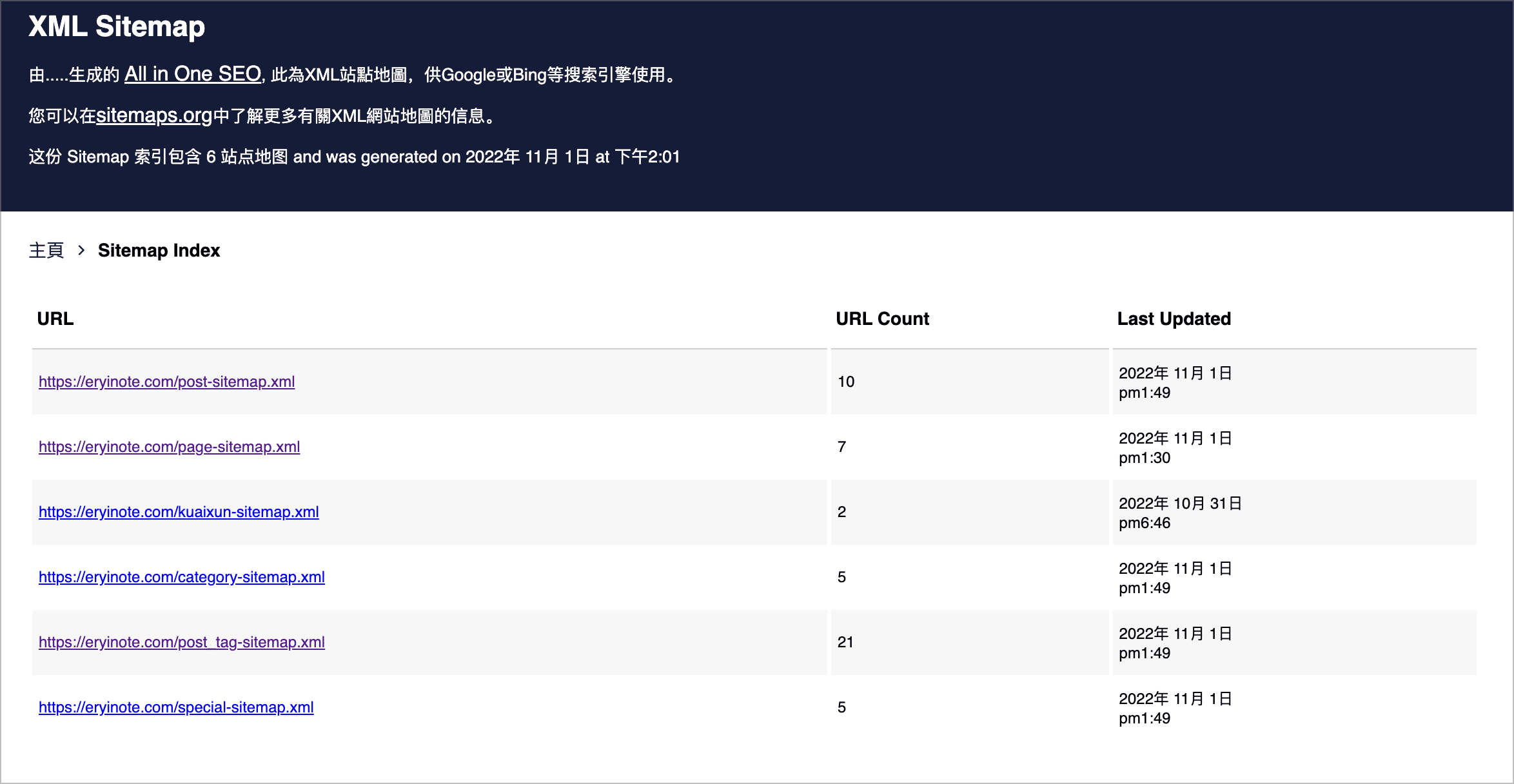
Task: Click last updated date for special-sitemap row
Action: coord(1175,709)
